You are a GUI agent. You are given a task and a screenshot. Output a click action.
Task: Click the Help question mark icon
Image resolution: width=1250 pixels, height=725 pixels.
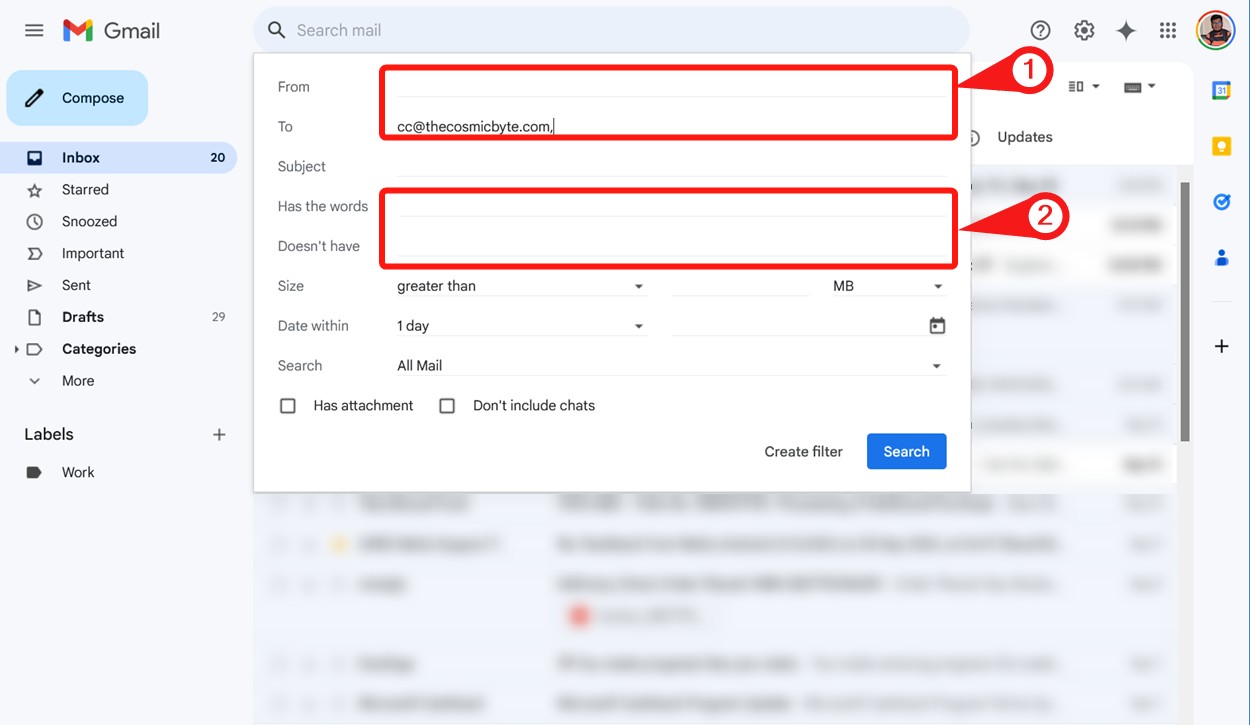[1040, 30]
